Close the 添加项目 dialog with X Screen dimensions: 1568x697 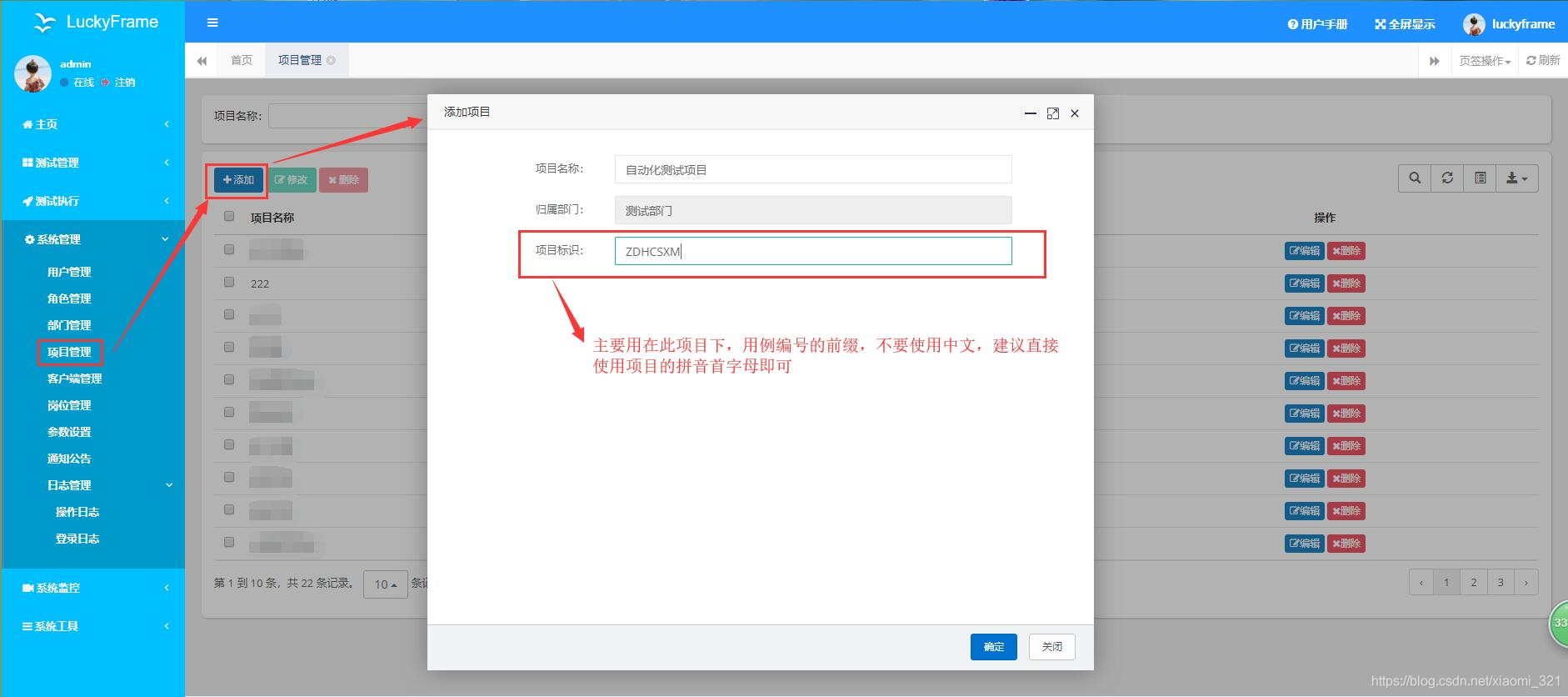[x=1075, y=113]
